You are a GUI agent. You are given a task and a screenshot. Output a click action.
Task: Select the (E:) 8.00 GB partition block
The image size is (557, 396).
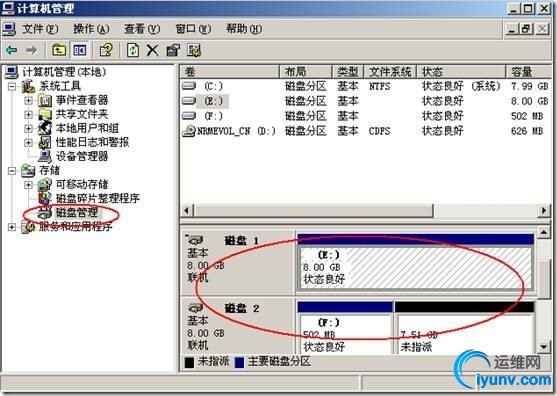(x=415, y=262)
